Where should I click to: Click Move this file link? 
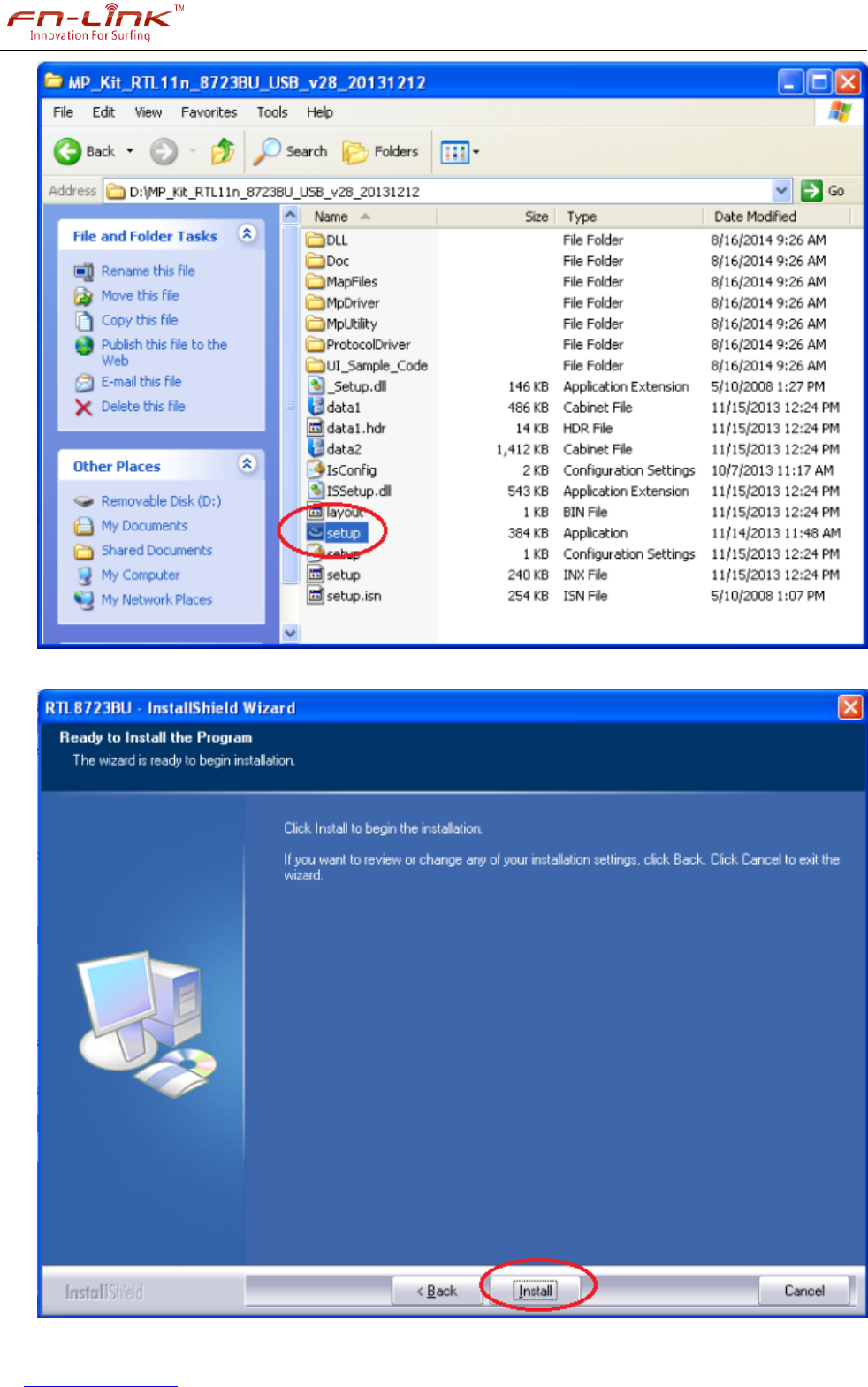140,295
